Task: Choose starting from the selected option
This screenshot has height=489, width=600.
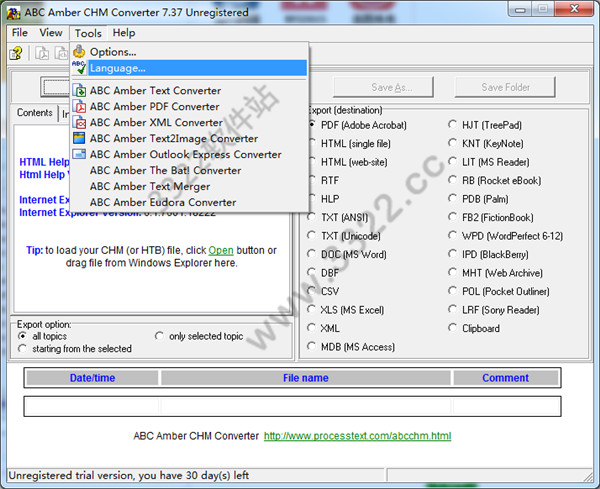Action: [x=75, y=349]
